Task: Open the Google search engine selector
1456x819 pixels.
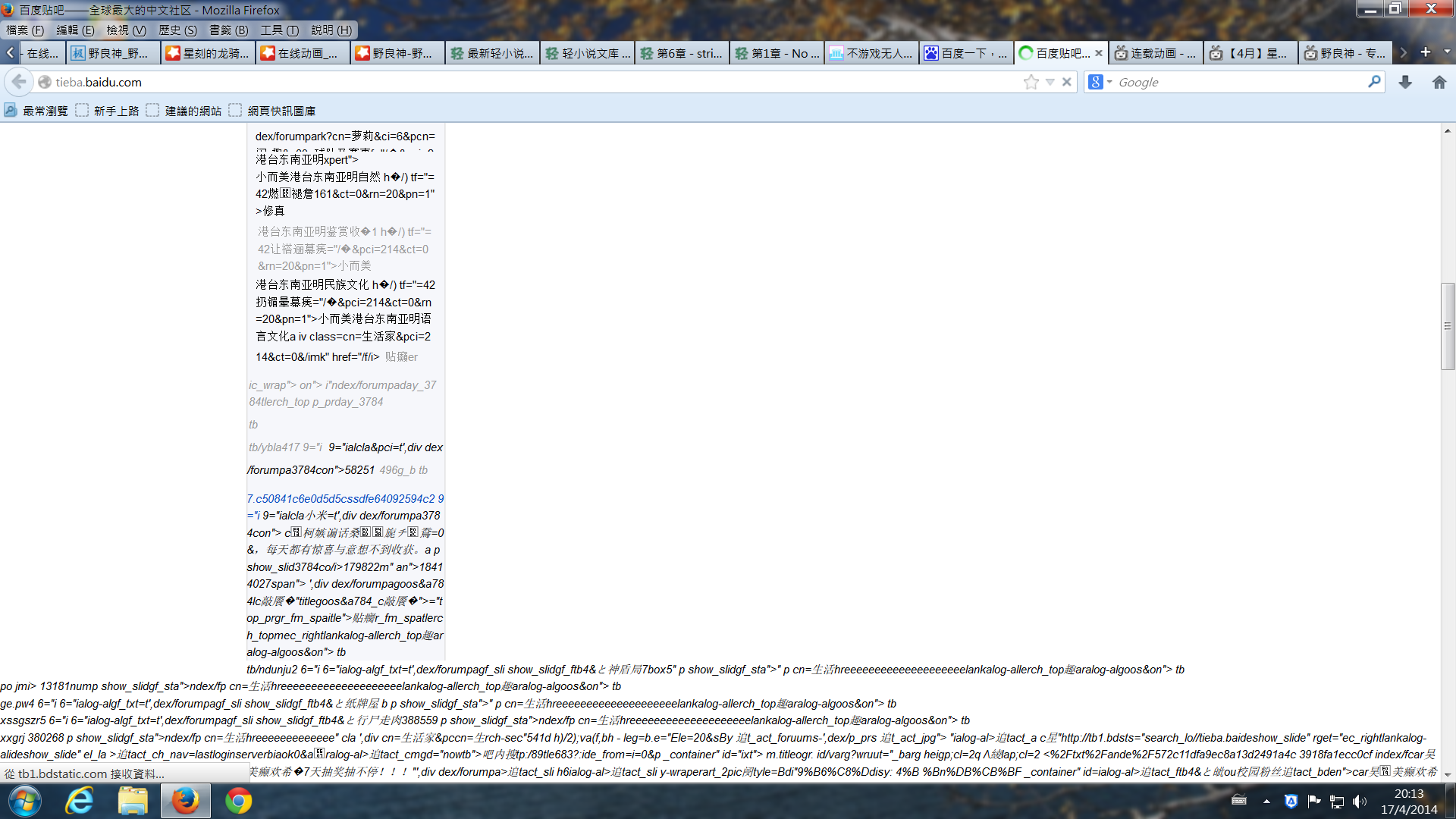Action: pos(1100,82)
